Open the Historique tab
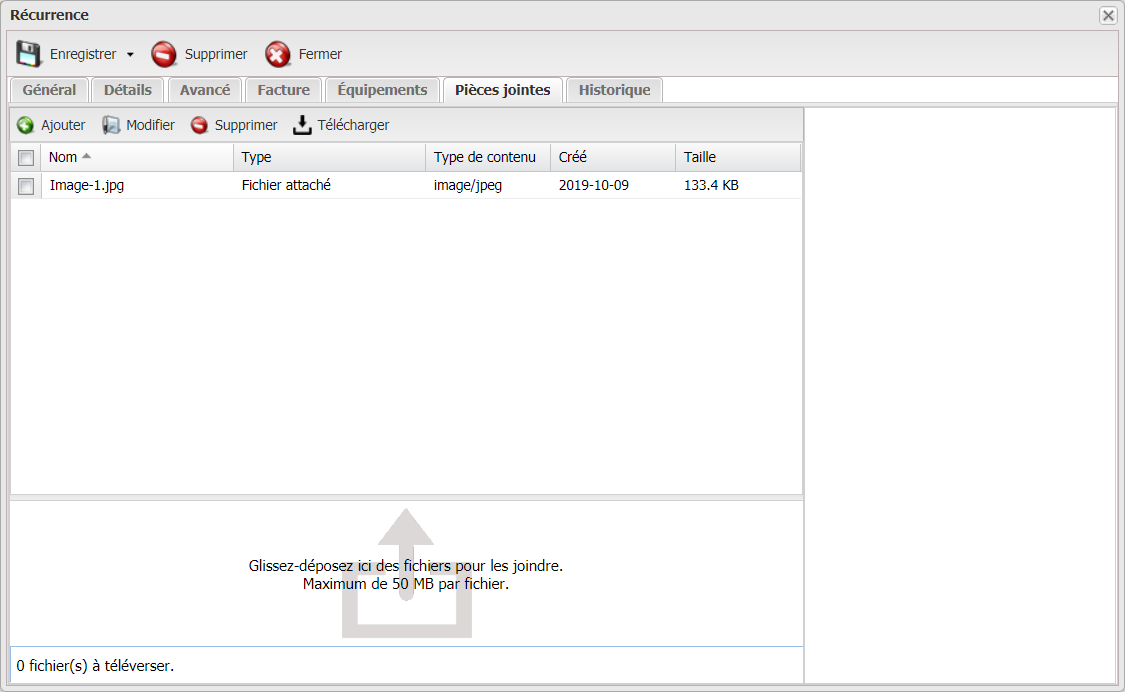 click(614, 90)
